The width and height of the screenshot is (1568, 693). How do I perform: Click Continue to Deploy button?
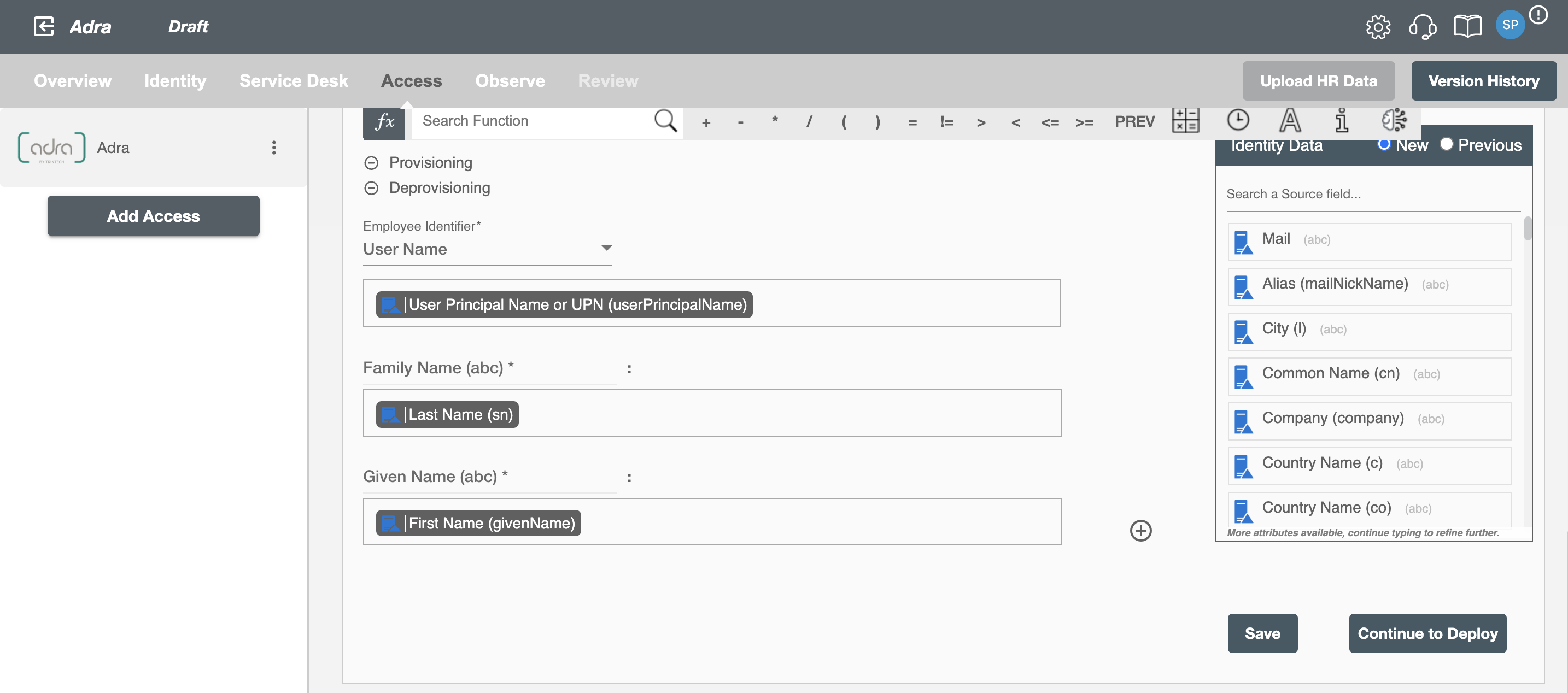tap(1427, 633)
